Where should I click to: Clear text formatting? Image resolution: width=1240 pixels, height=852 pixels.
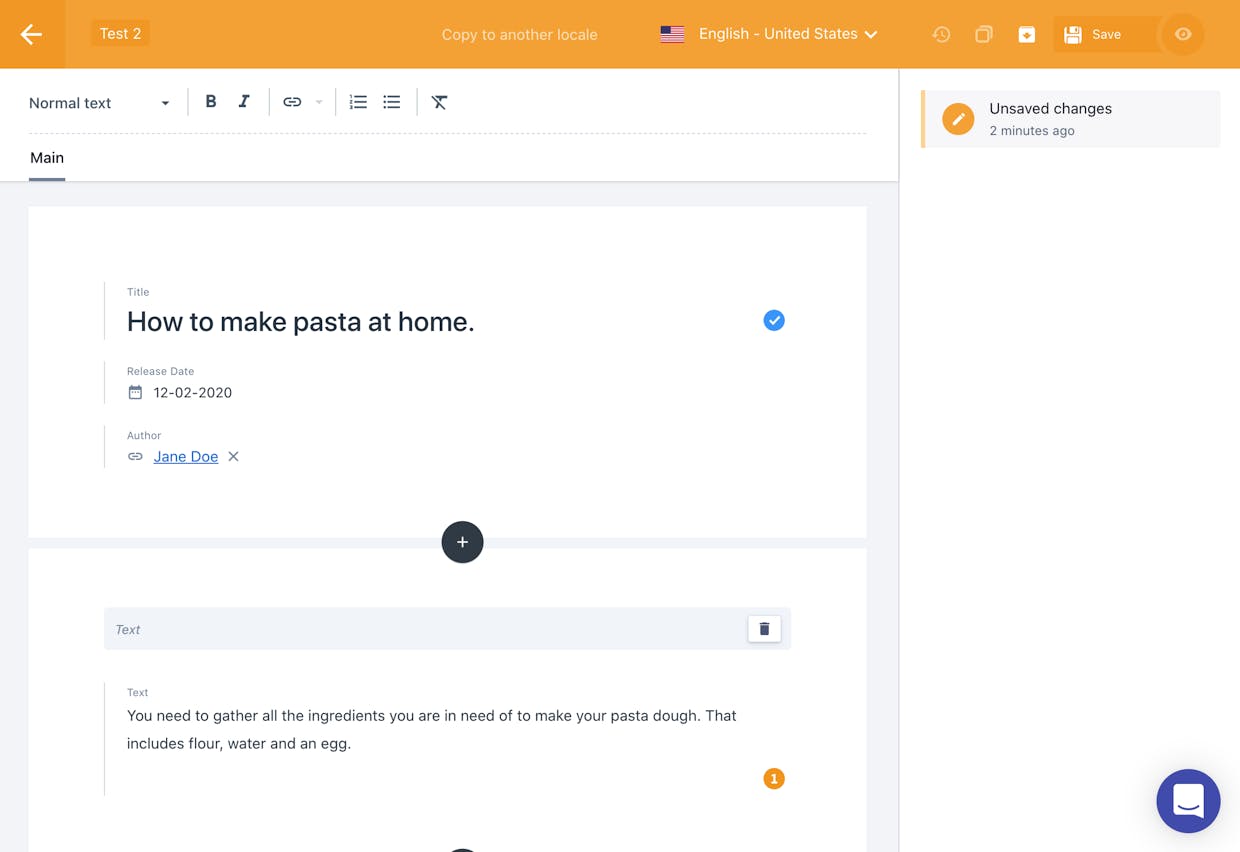pos(439,102)
